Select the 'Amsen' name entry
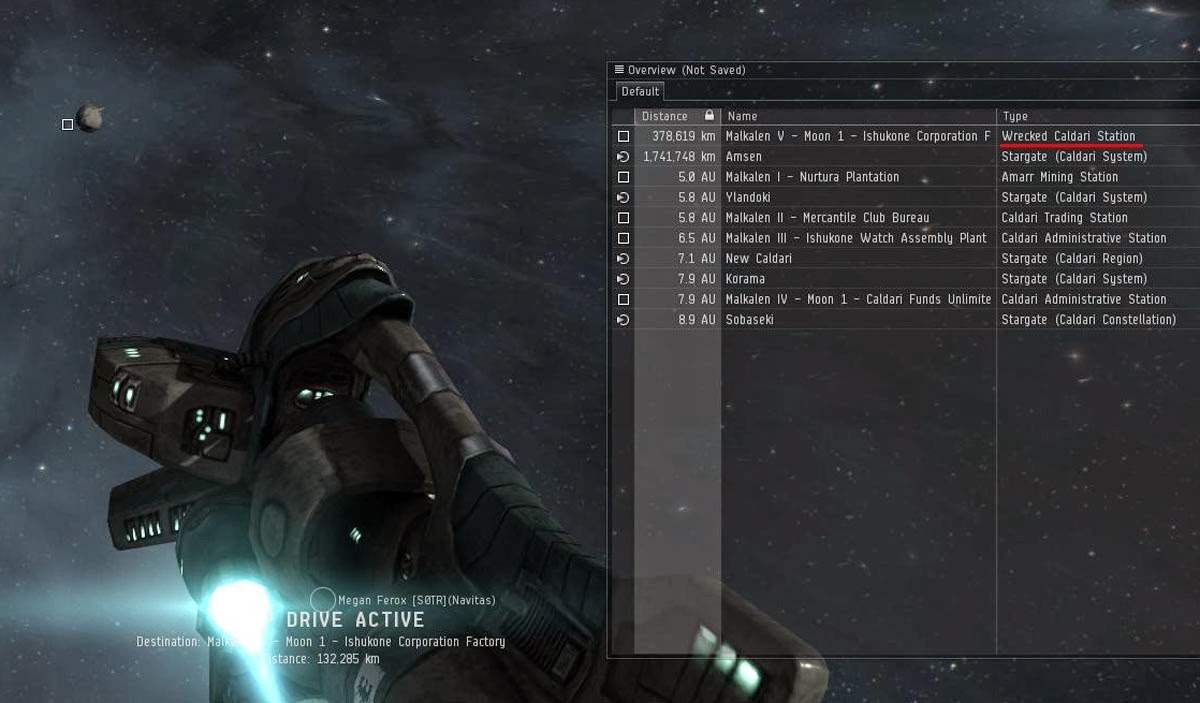This screenshot has width=1200, height=703. point(743,157)
